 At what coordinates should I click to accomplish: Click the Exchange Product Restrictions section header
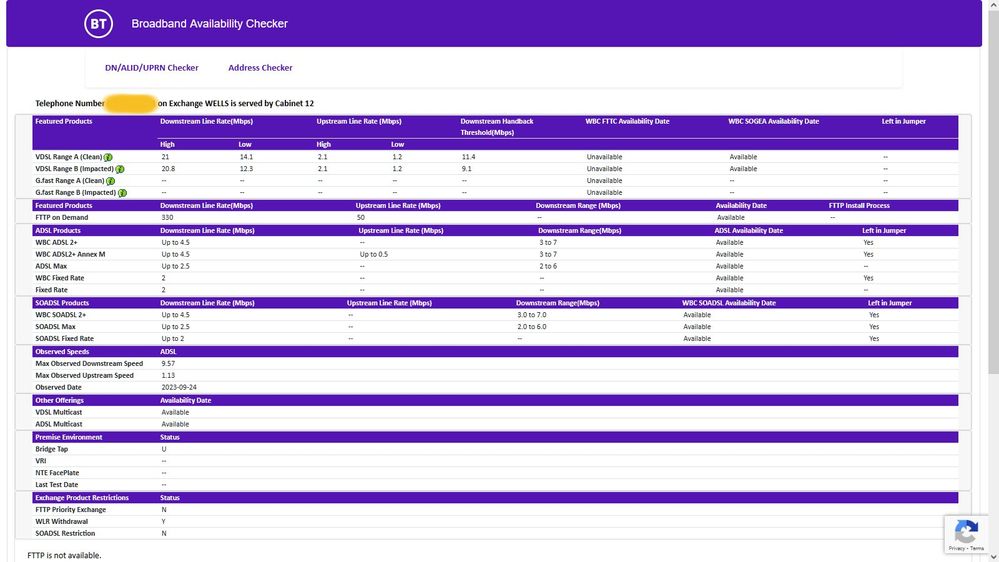(82, 498)
